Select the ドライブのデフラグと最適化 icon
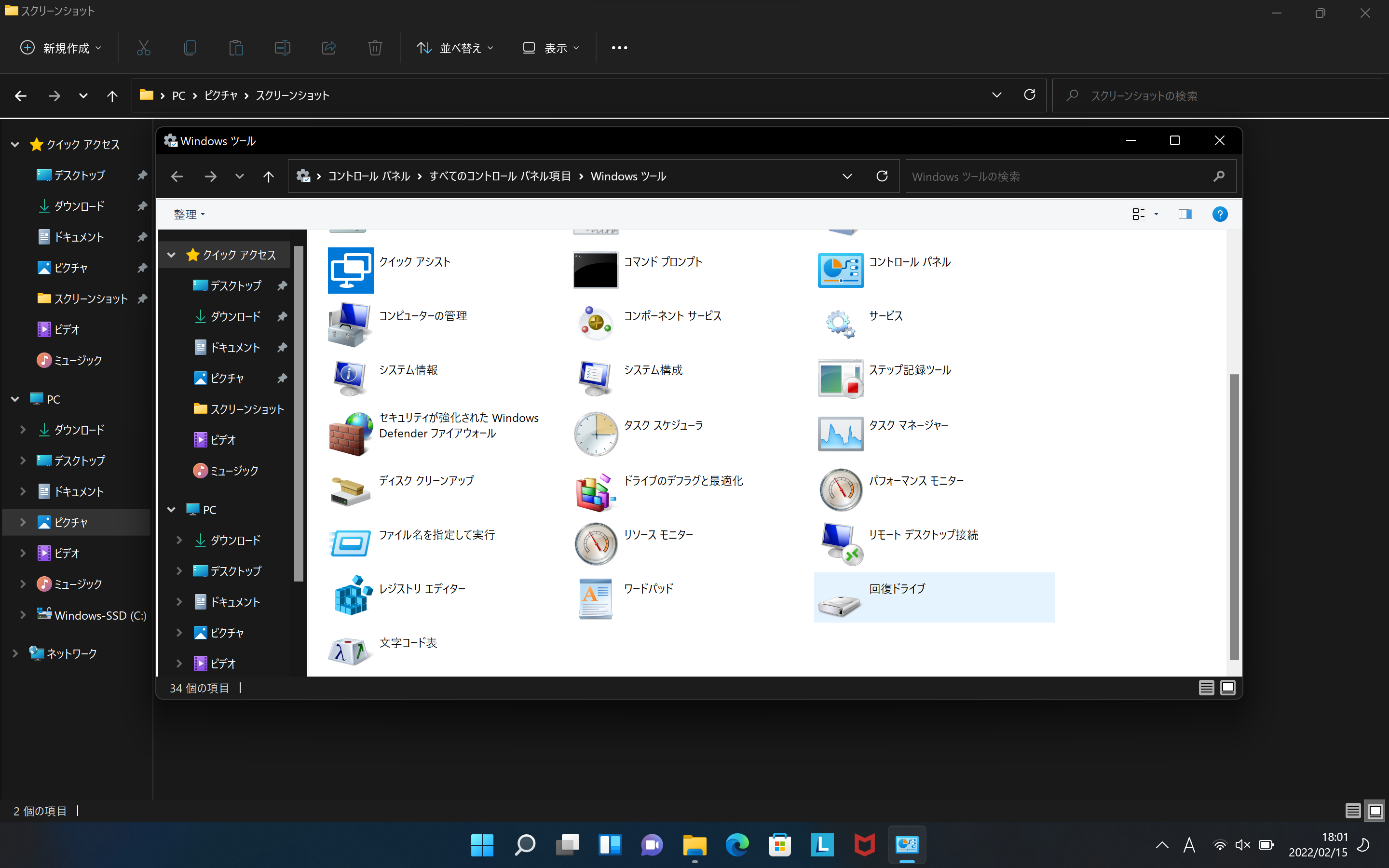The width and height of the screenshot is (1389, 868). (596, 492)
